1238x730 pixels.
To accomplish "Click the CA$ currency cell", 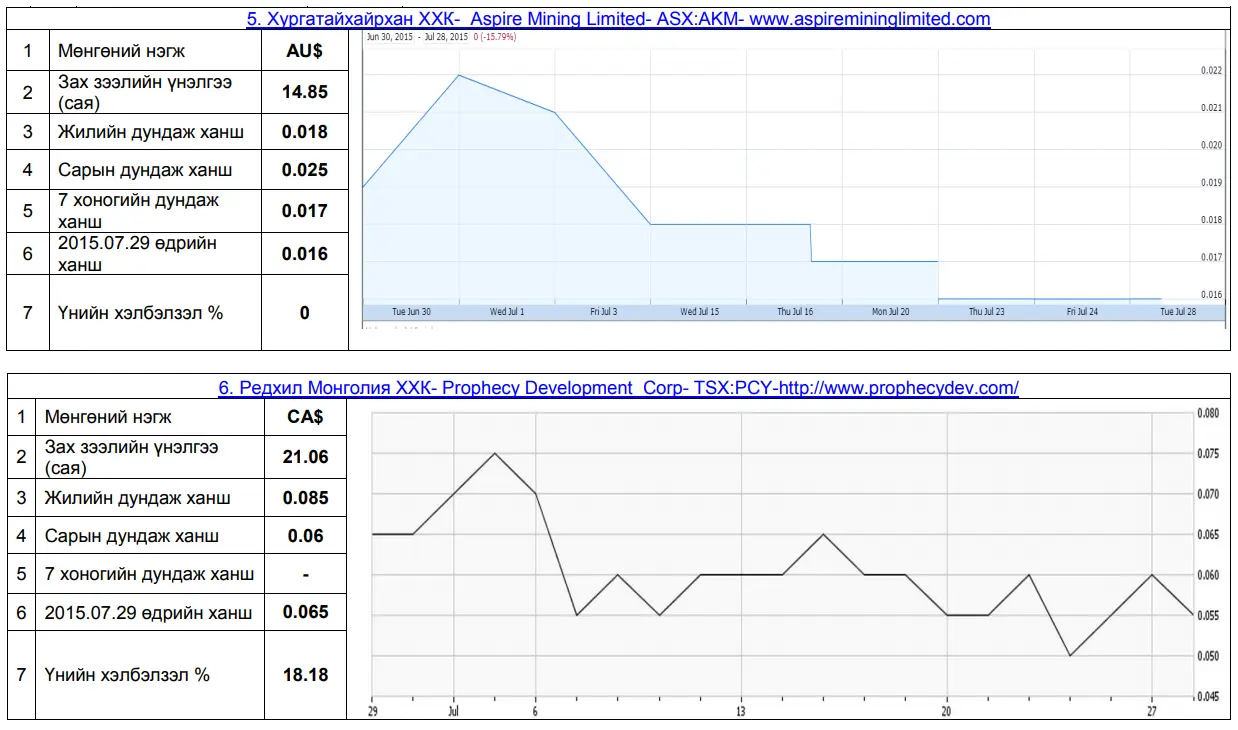I will tap(305, 416).
